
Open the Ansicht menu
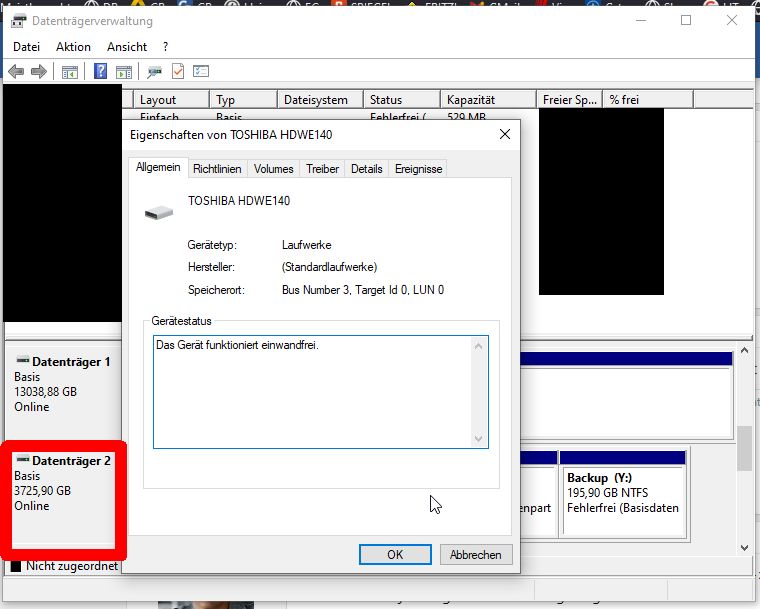coord(127,47)
